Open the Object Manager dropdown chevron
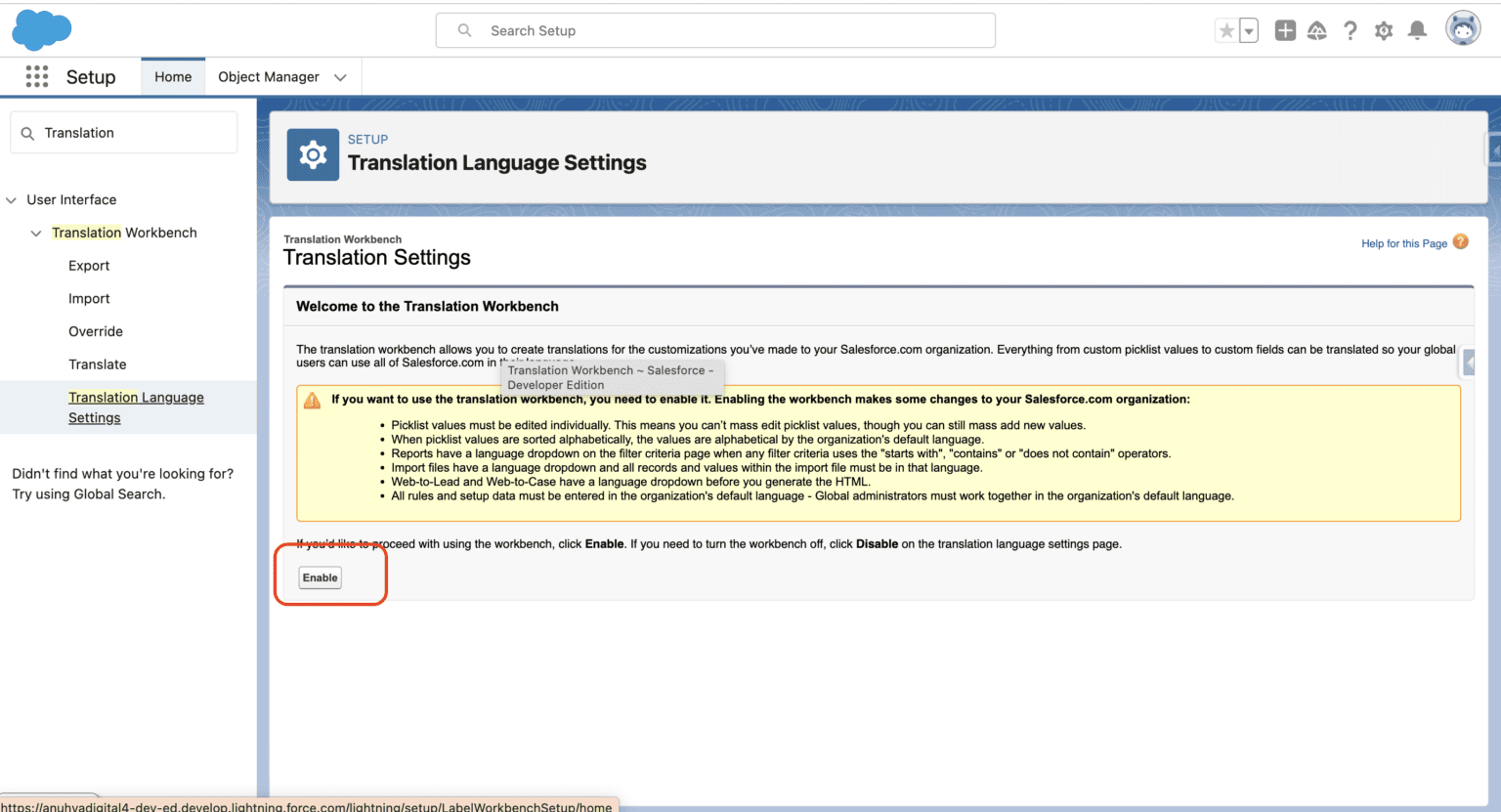Viewport: 1501px width, 812px height. click(x=340, y=76)
